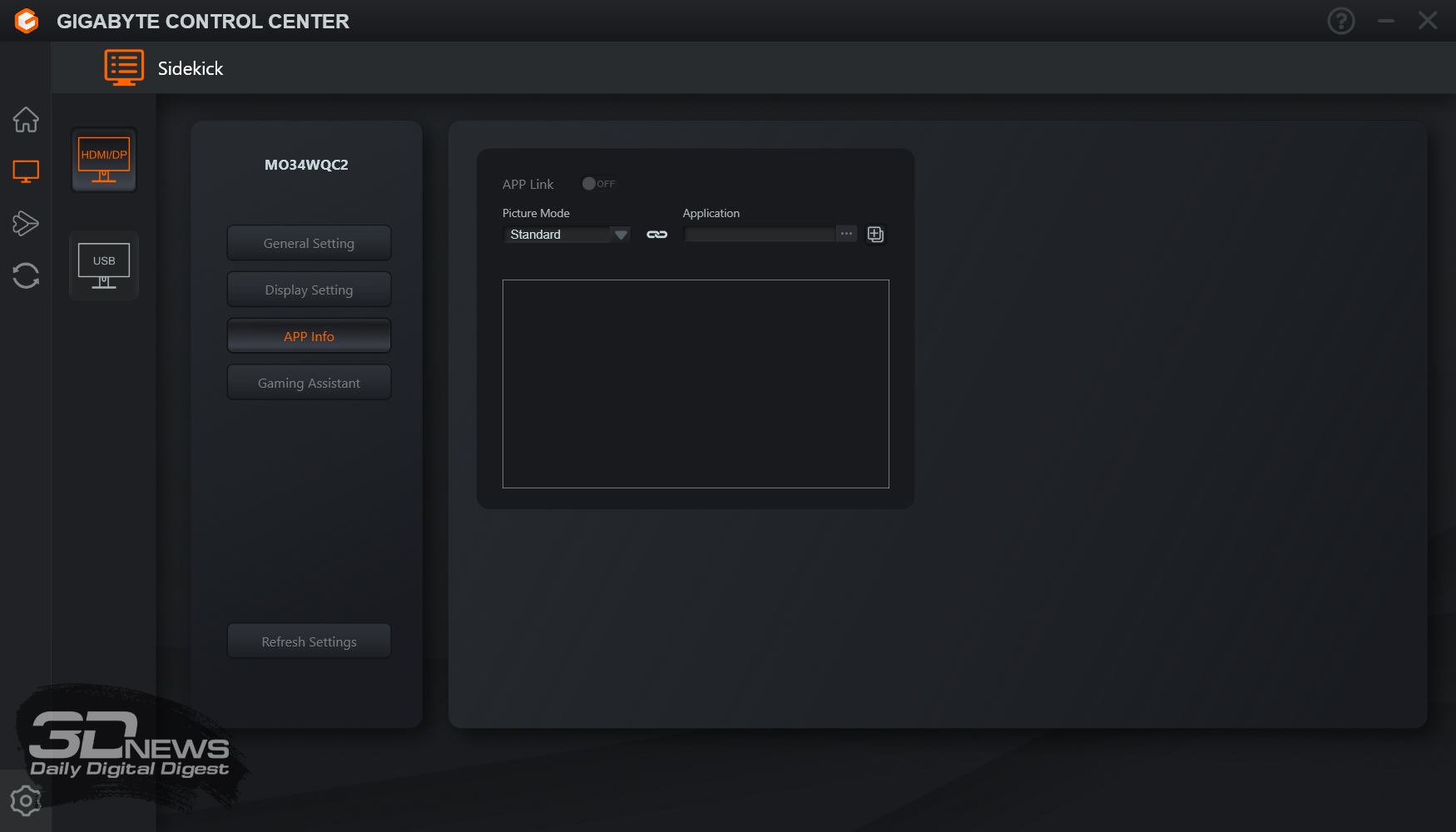Minimize the Gigabyte Control Center window

[x=1386, y=21]
